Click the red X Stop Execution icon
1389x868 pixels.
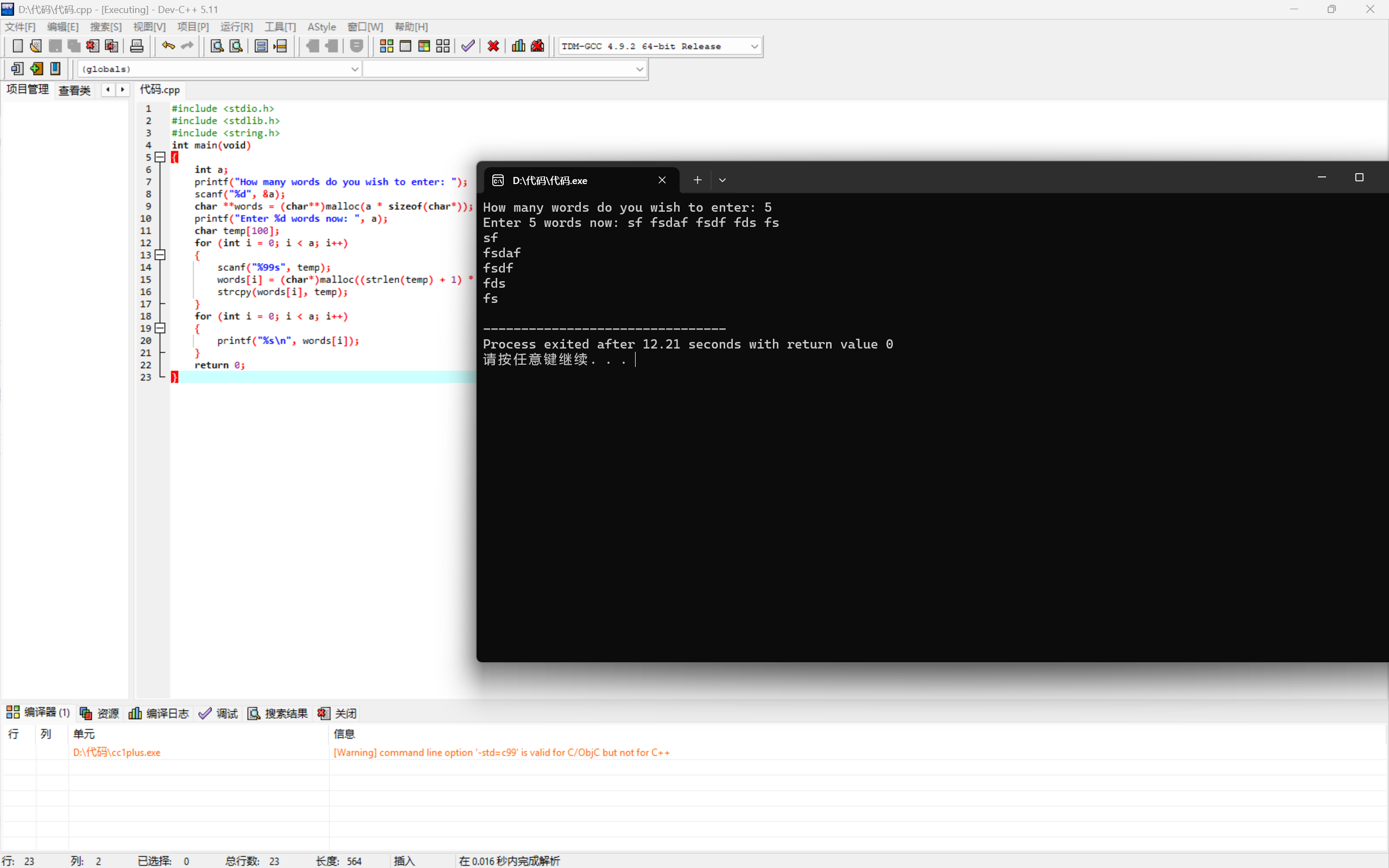[x=493, y=46]
